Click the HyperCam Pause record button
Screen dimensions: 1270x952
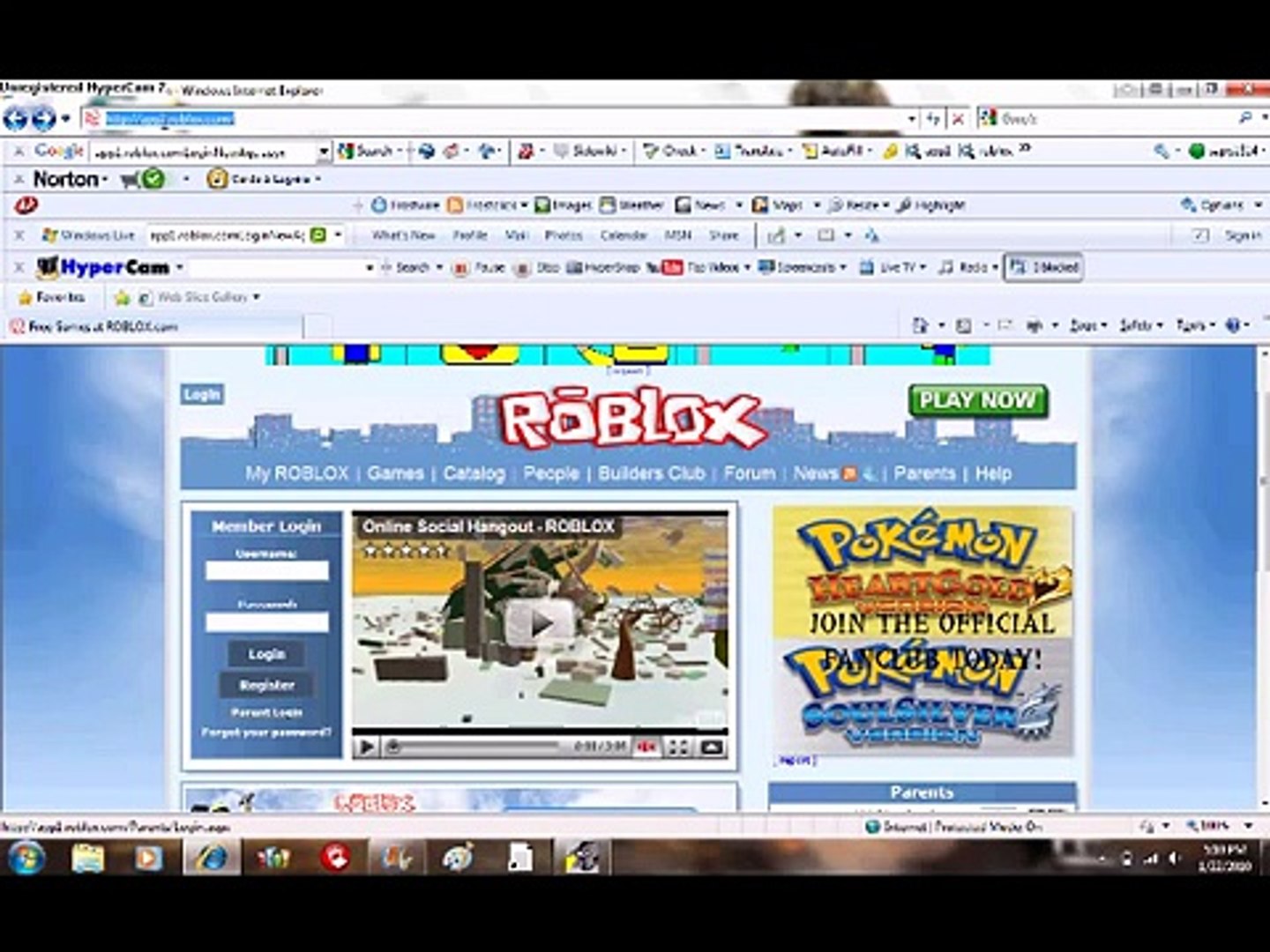[478, 267]
